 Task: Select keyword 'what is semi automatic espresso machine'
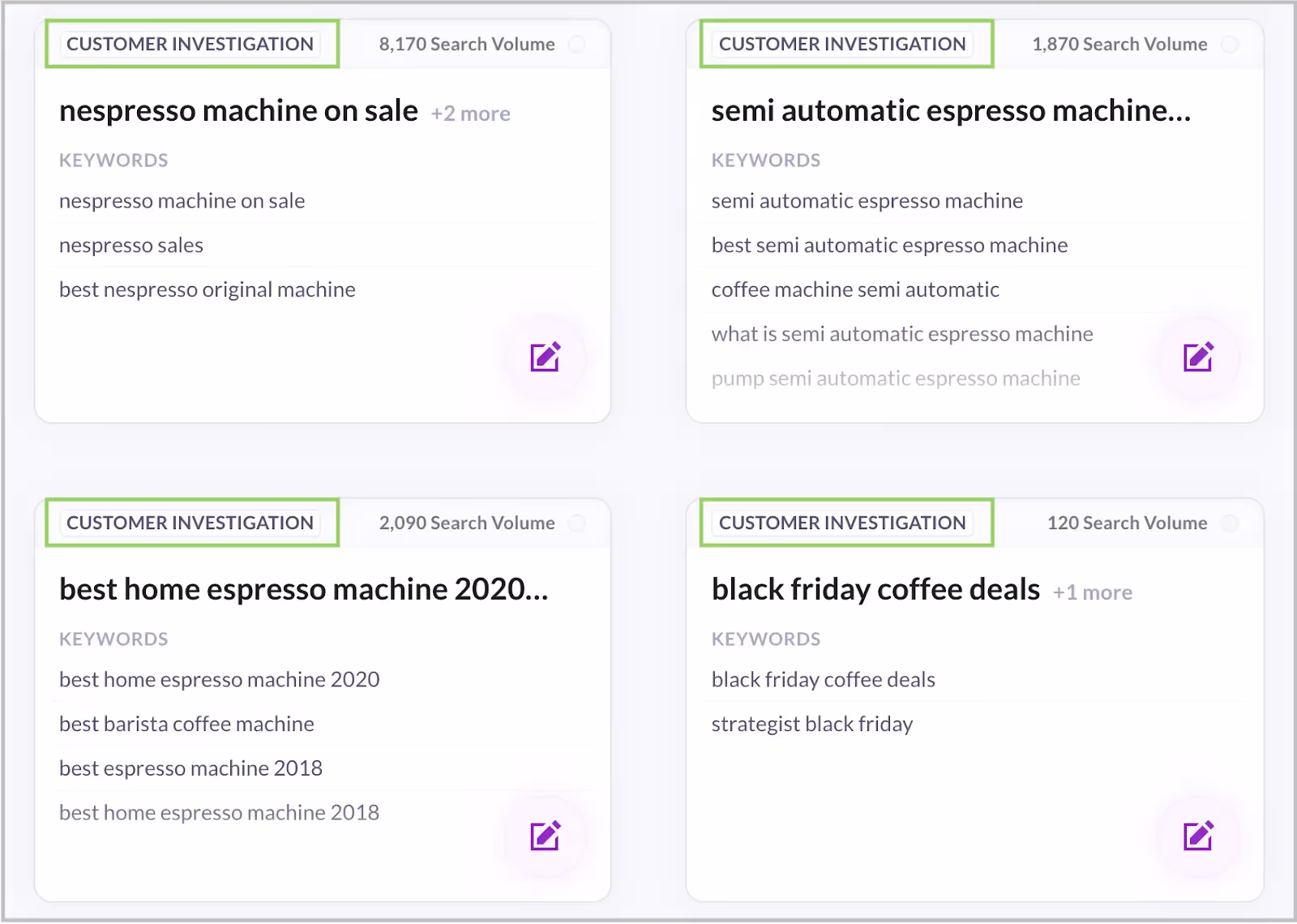click(902, 334)
